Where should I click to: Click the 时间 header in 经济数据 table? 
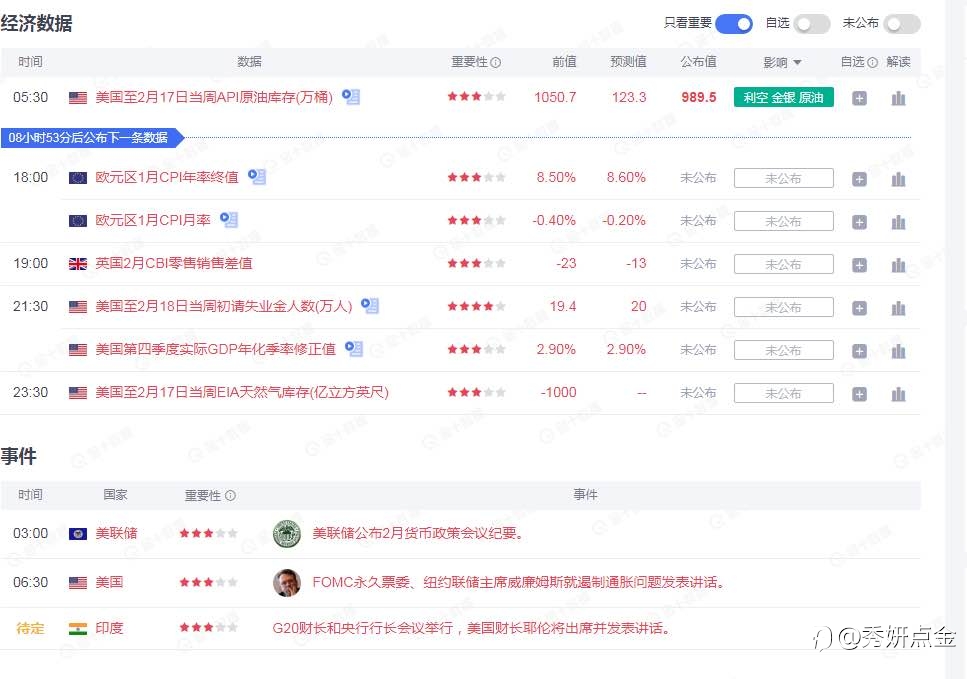tap(30, 62)
